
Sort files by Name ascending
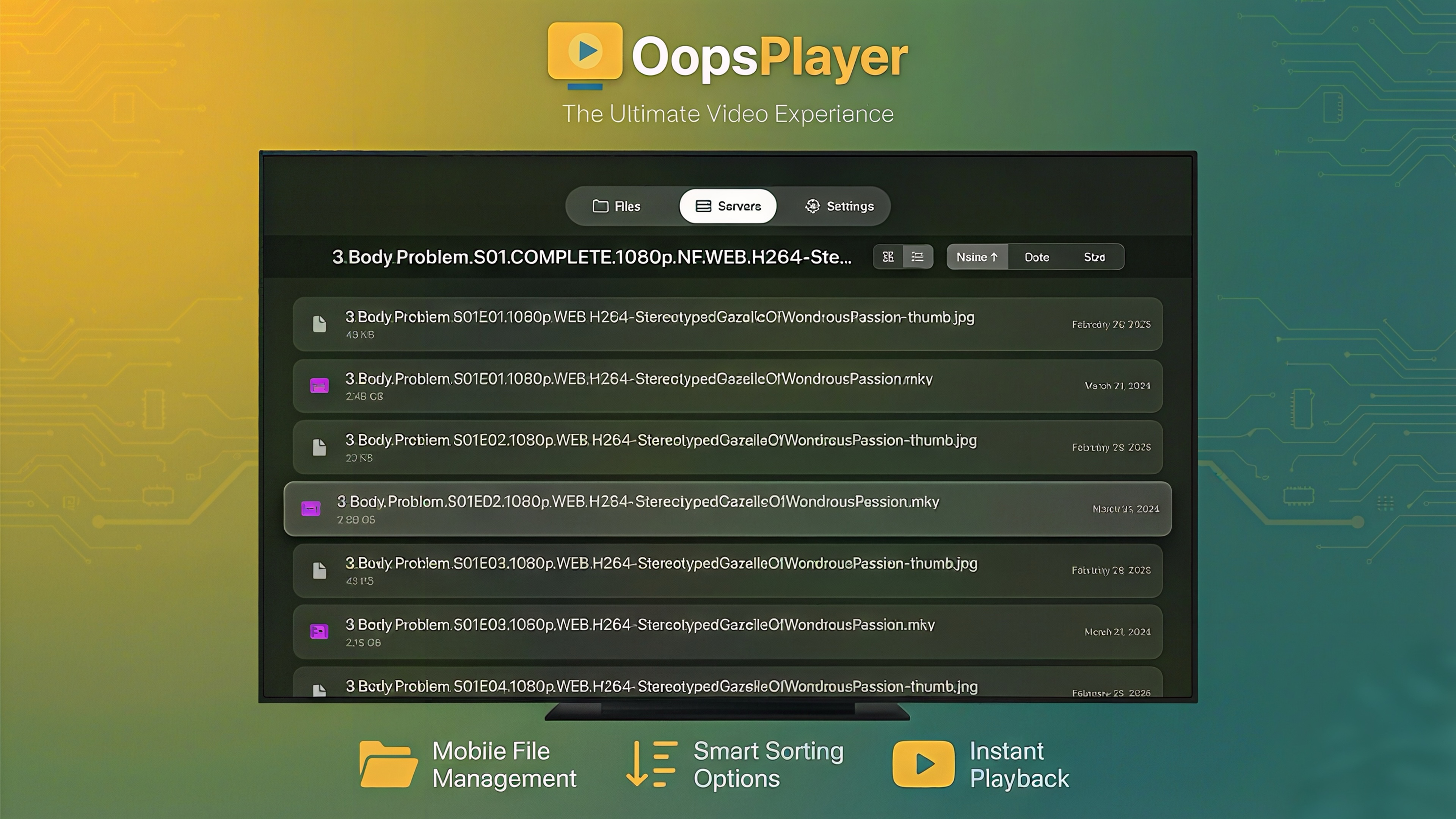tap(977, 257)
